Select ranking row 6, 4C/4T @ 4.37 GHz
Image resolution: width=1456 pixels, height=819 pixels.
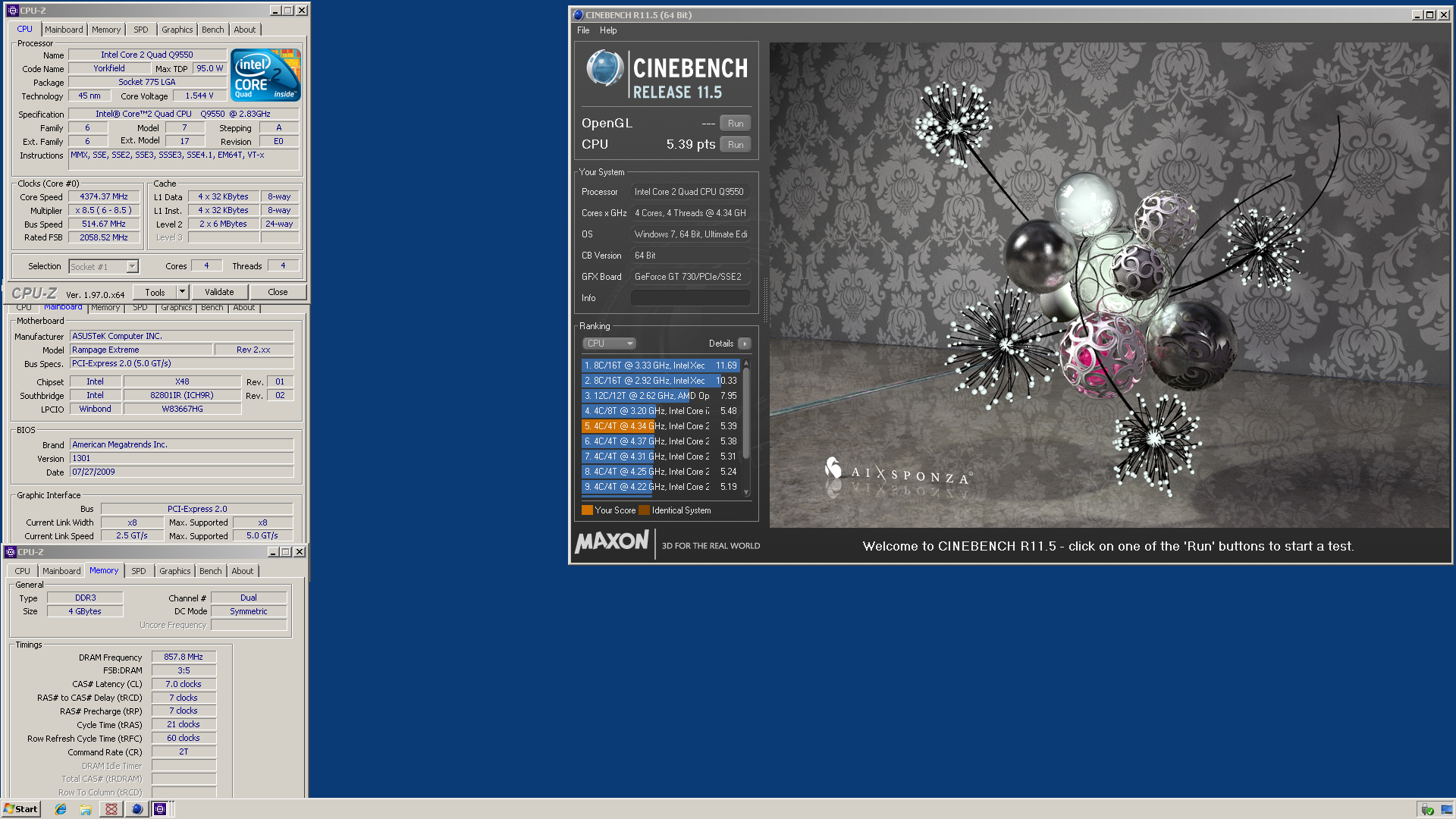[x=660, y=441]
